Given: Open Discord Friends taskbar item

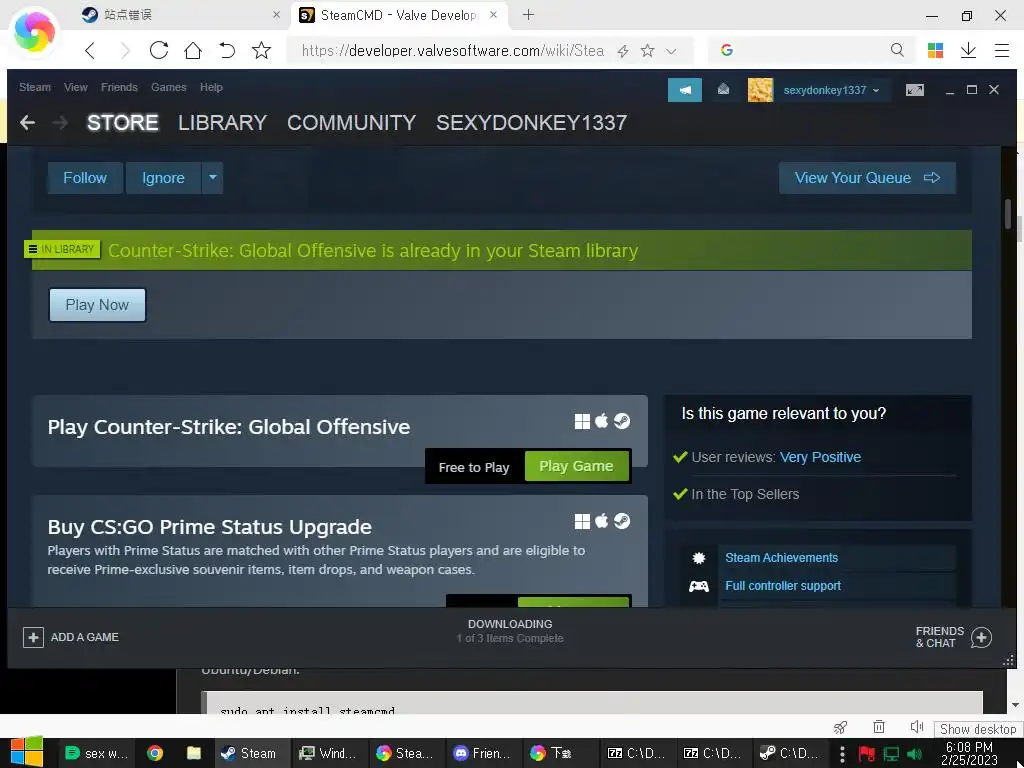Looking at the screenshot, I should click(484, 753).
